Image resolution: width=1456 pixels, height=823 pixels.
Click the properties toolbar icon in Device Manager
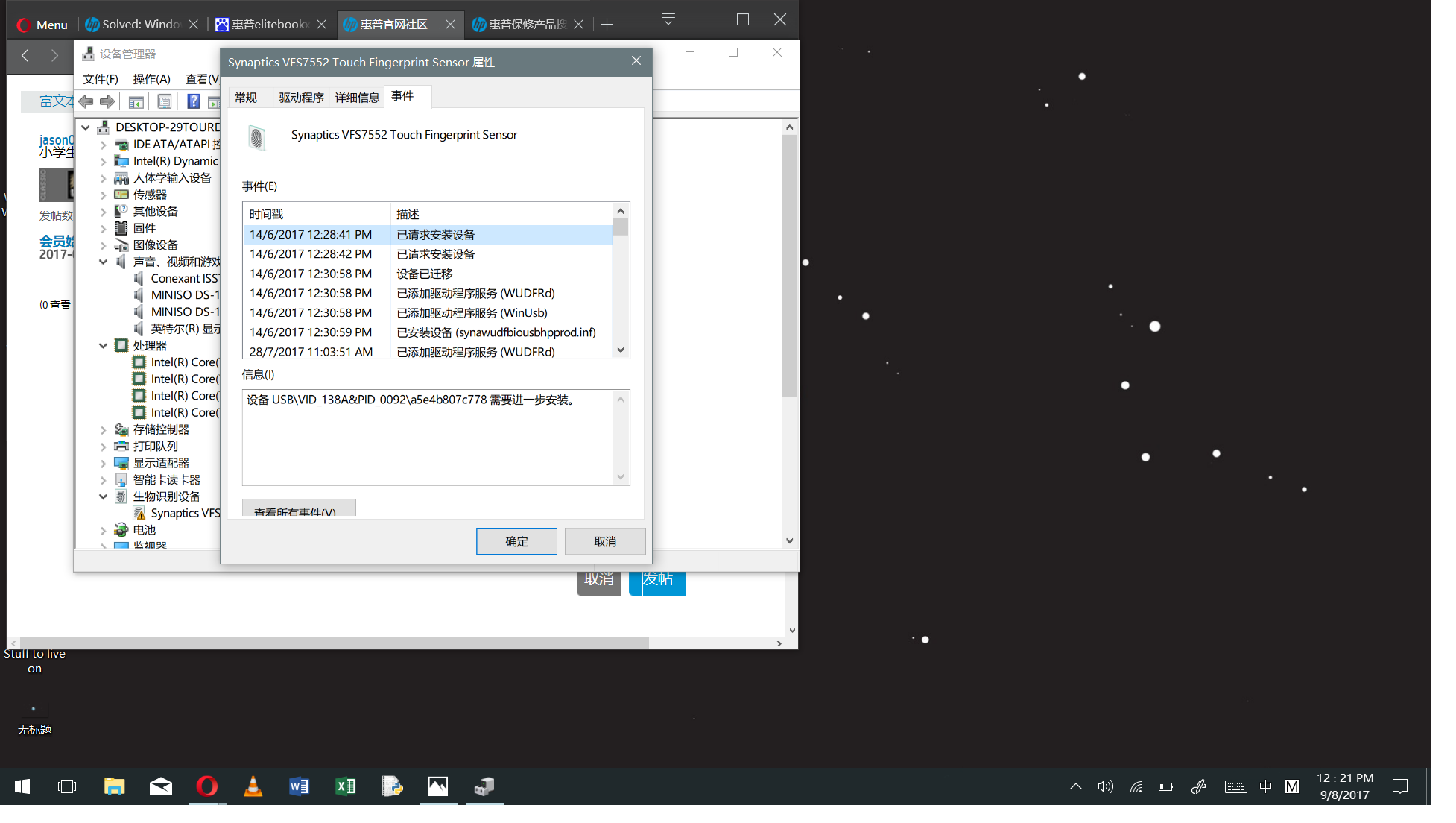pyautogui.click(x=165, y=101)
